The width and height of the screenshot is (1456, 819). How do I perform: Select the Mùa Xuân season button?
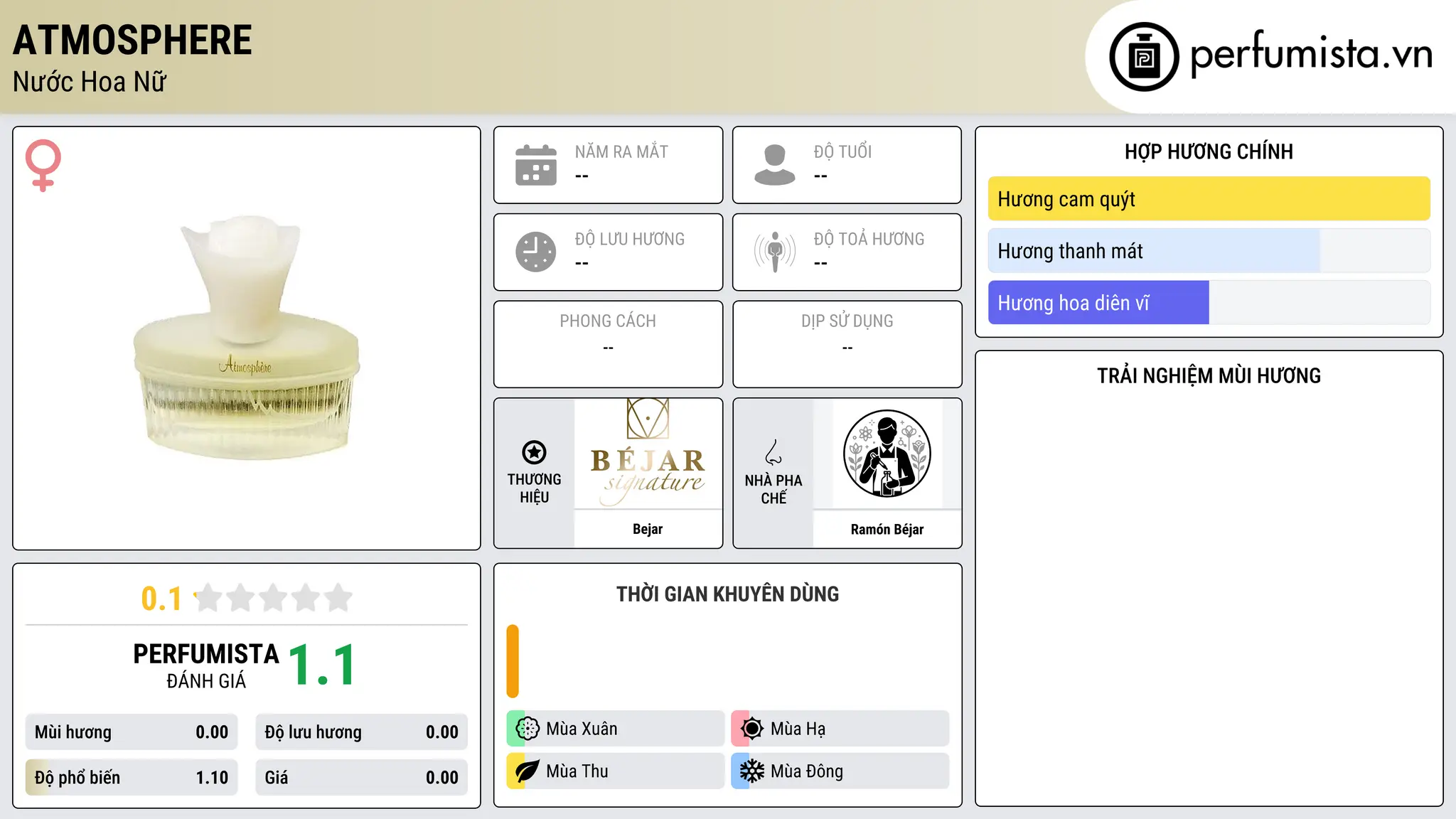[616, 729]
